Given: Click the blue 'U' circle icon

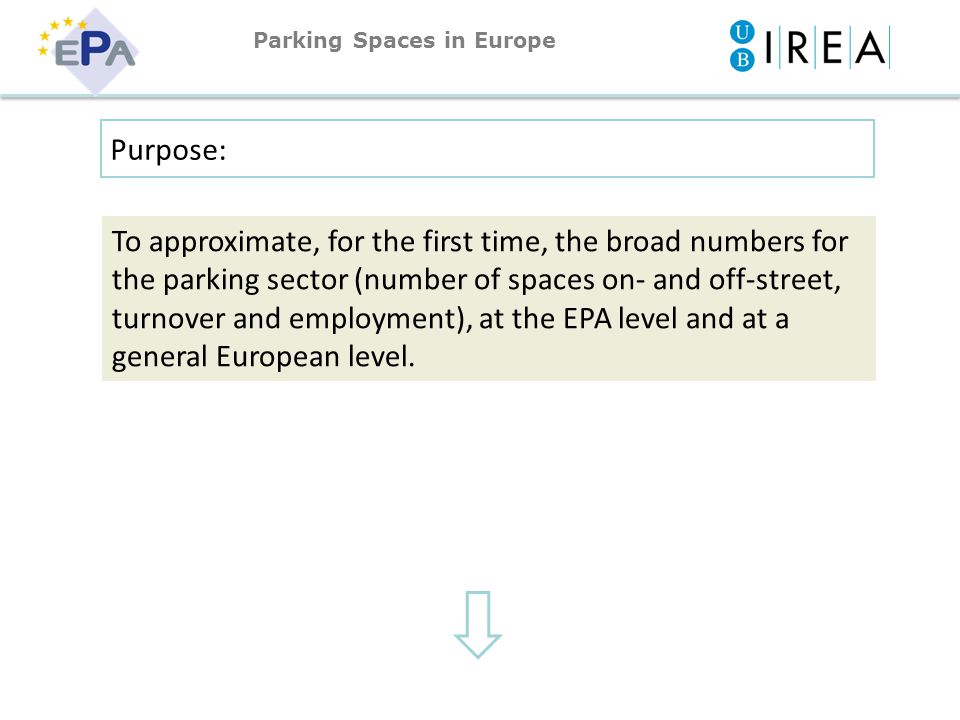Looking at the screenshot, I should (x=742, y=32).
